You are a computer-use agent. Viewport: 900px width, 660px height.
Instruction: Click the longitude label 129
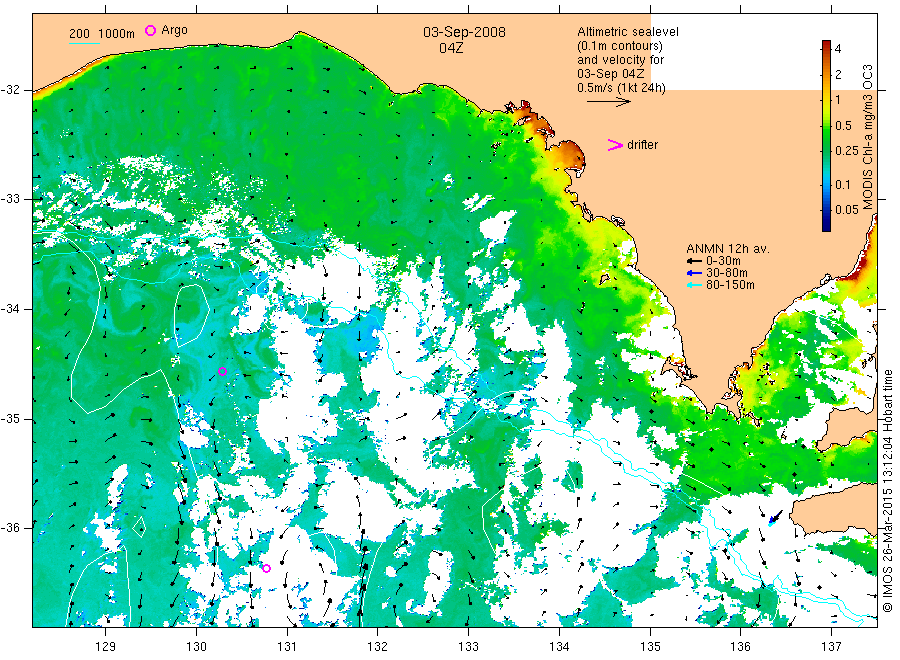point(106,647)
